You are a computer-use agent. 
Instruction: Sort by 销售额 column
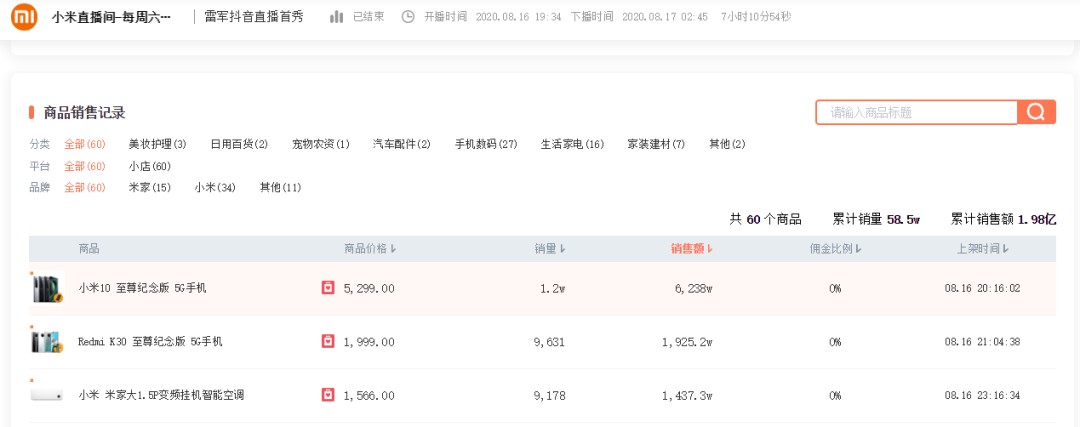coord(692,249)
